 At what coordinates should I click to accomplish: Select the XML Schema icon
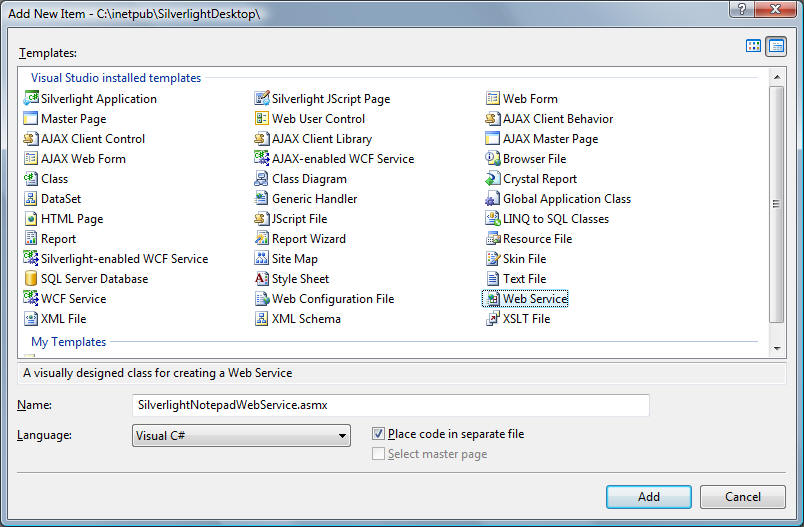[262, 318]
